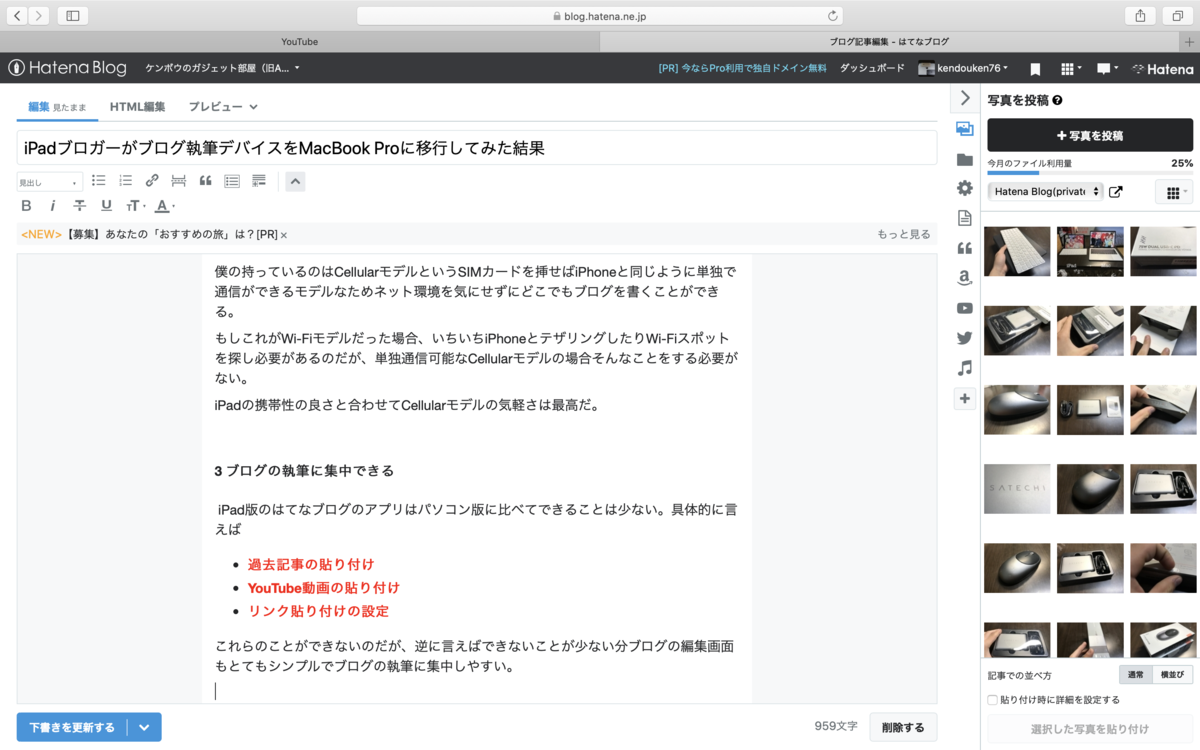Click 下書きを更新する button
Image resolution: width=1200 pixels, height=750 pixels.
coord(72,727)
